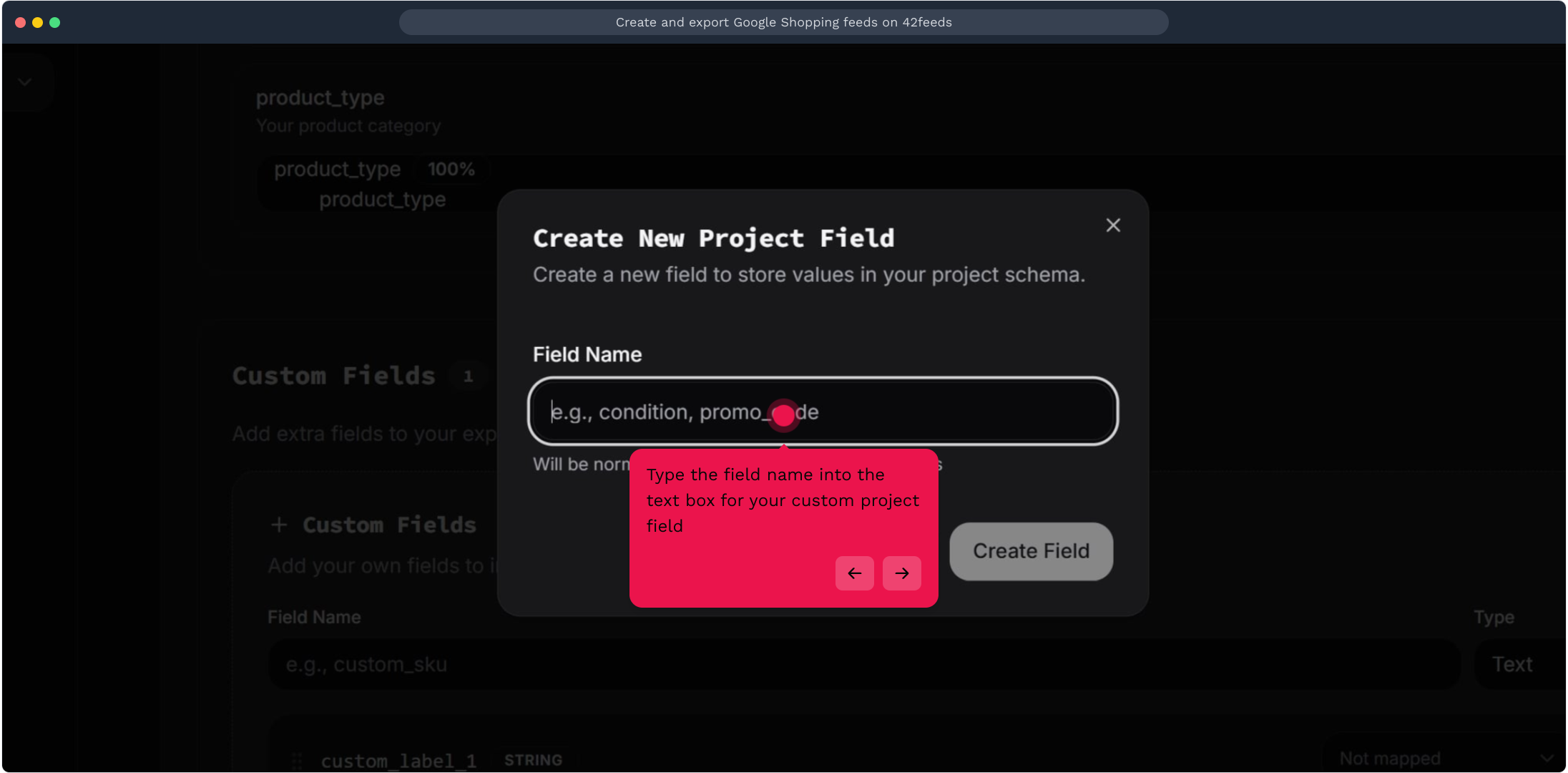Open the Type dropdown currently set to Text
1568x773 pixels.
coord(1514,664)
